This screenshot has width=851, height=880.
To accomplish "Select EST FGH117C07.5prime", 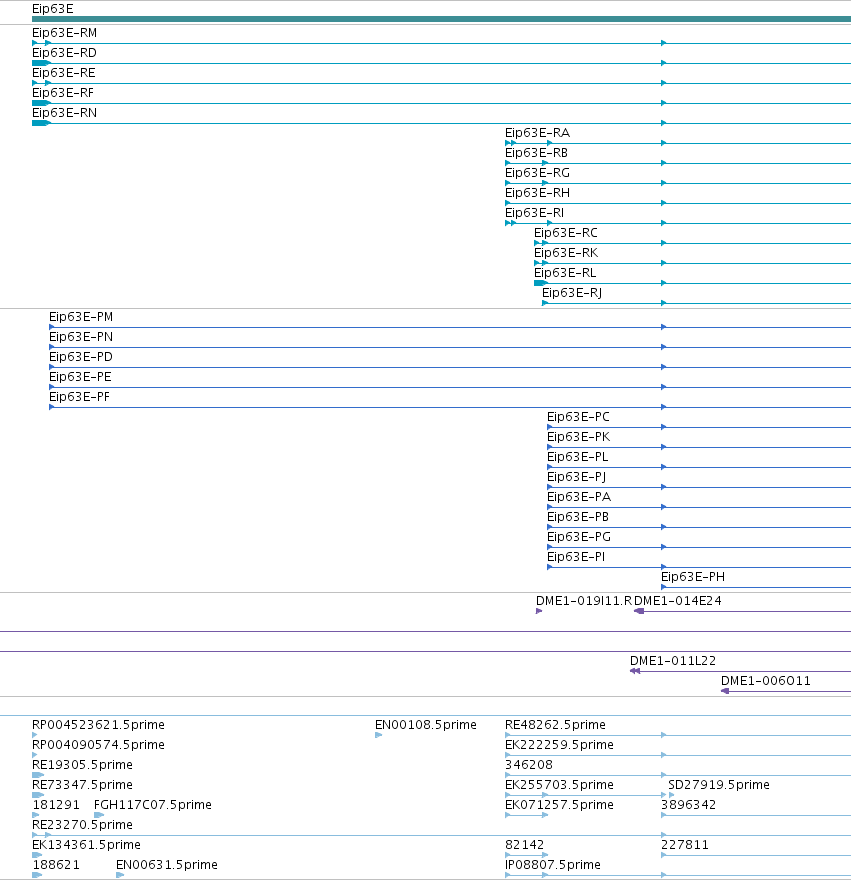I will pos(153,805).
